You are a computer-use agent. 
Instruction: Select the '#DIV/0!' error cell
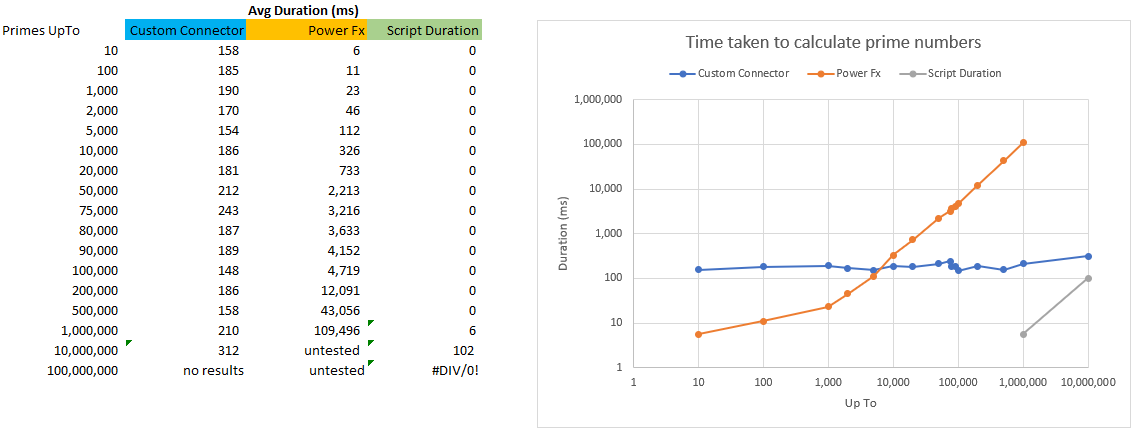(x=456, y=370)
